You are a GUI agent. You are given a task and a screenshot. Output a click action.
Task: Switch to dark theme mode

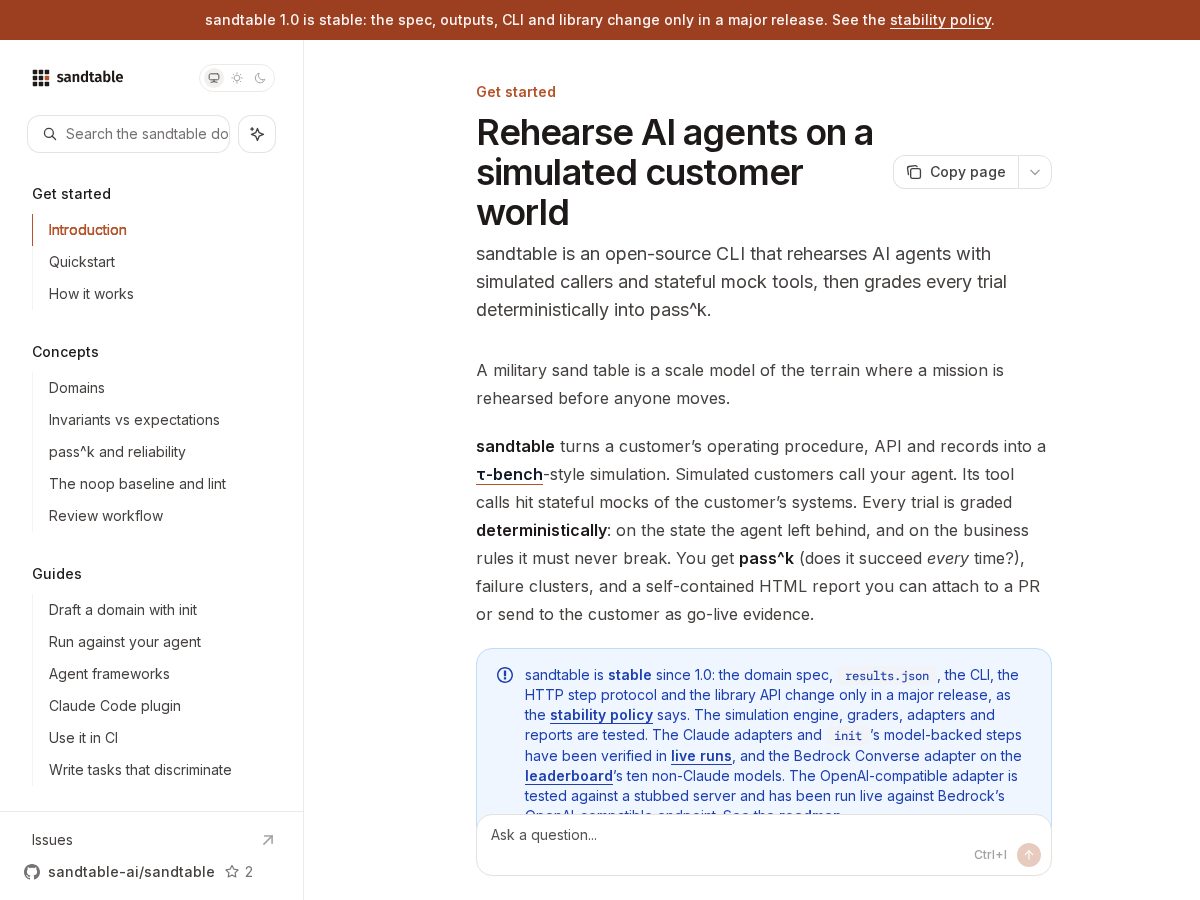(260, 78)
